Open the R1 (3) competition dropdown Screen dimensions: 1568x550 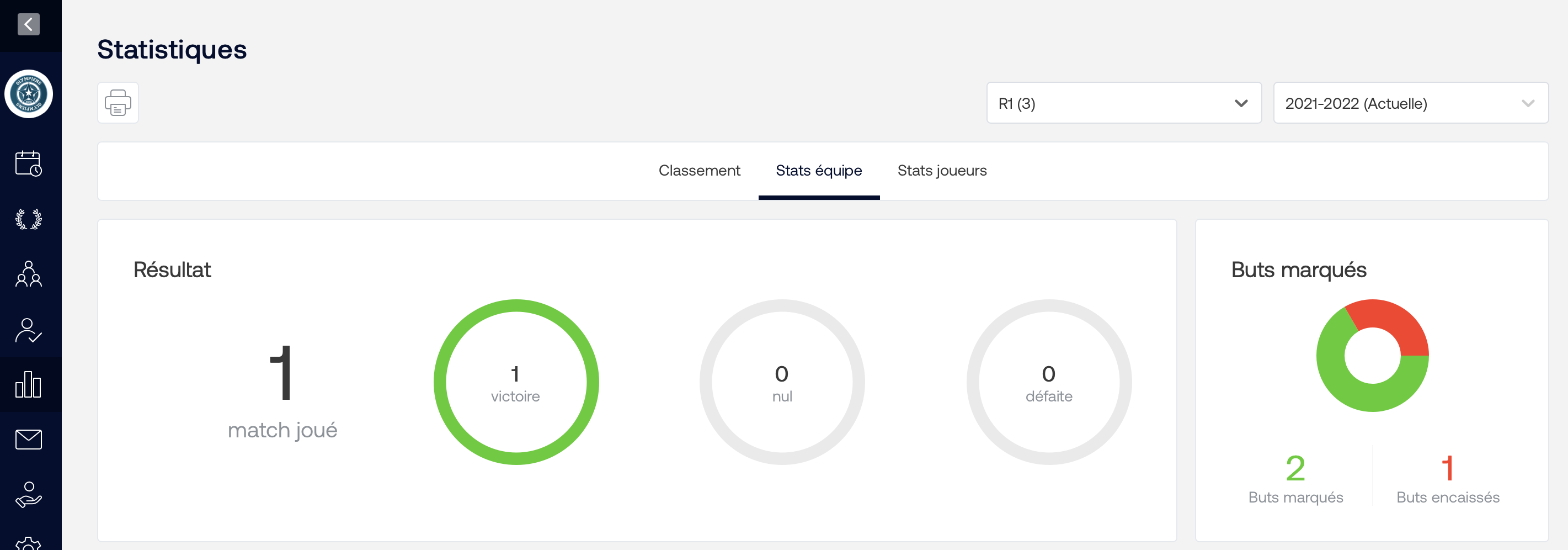(x=1124, y=103)
